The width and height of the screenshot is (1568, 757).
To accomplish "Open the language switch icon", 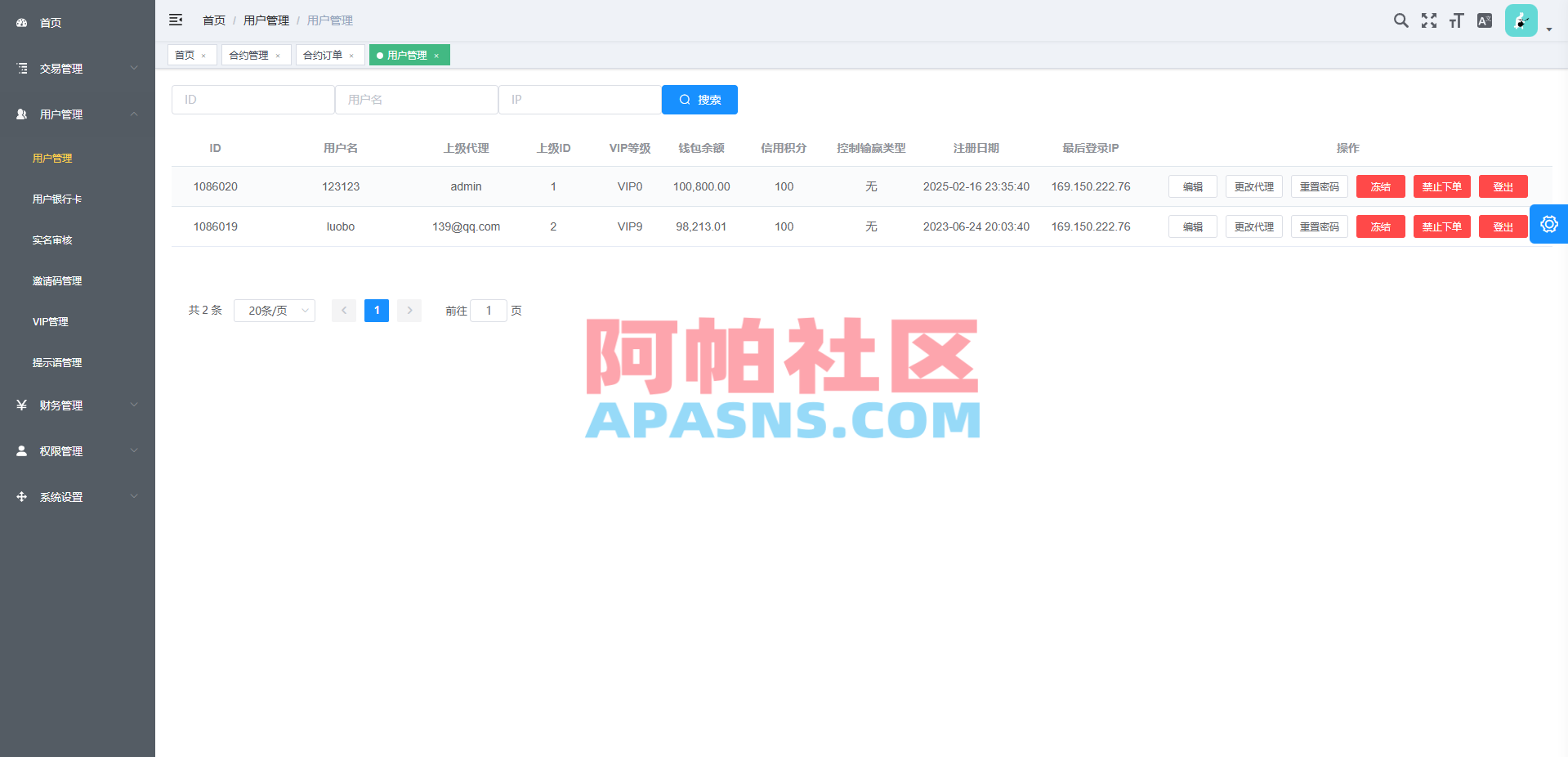I will coord(1485,20).
